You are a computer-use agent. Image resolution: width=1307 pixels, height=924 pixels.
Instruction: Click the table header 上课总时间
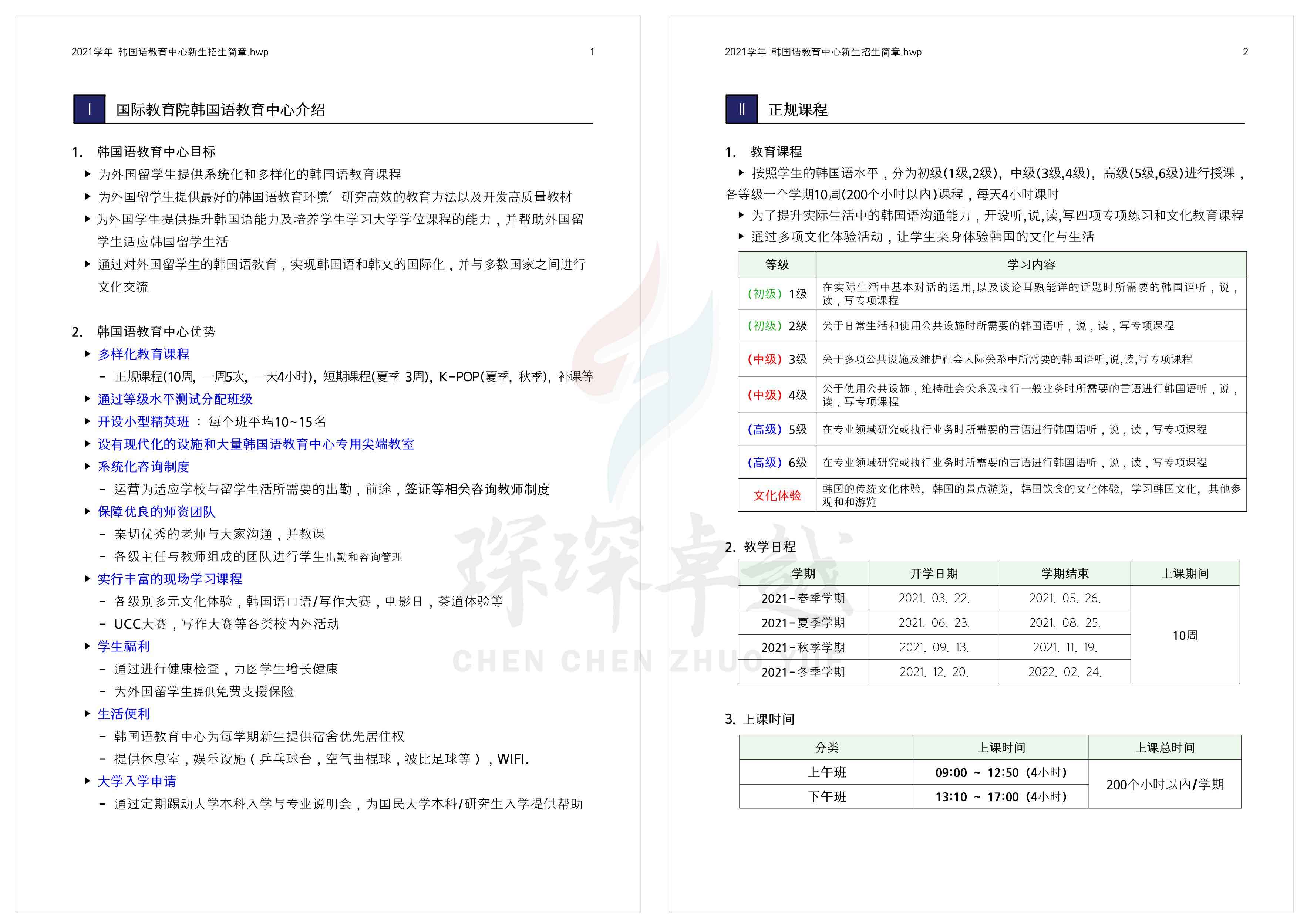click(1165, 748)
